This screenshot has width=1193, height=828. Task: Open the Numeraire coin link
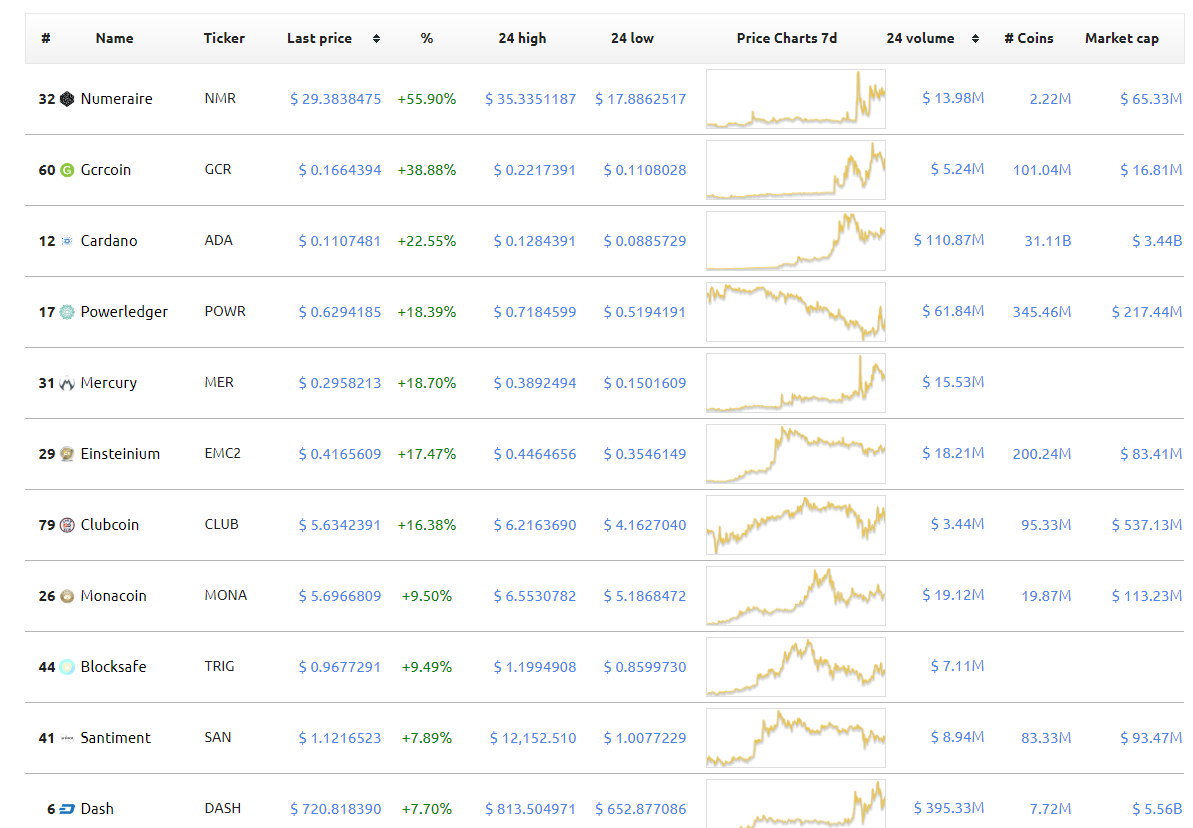point(116,99)
